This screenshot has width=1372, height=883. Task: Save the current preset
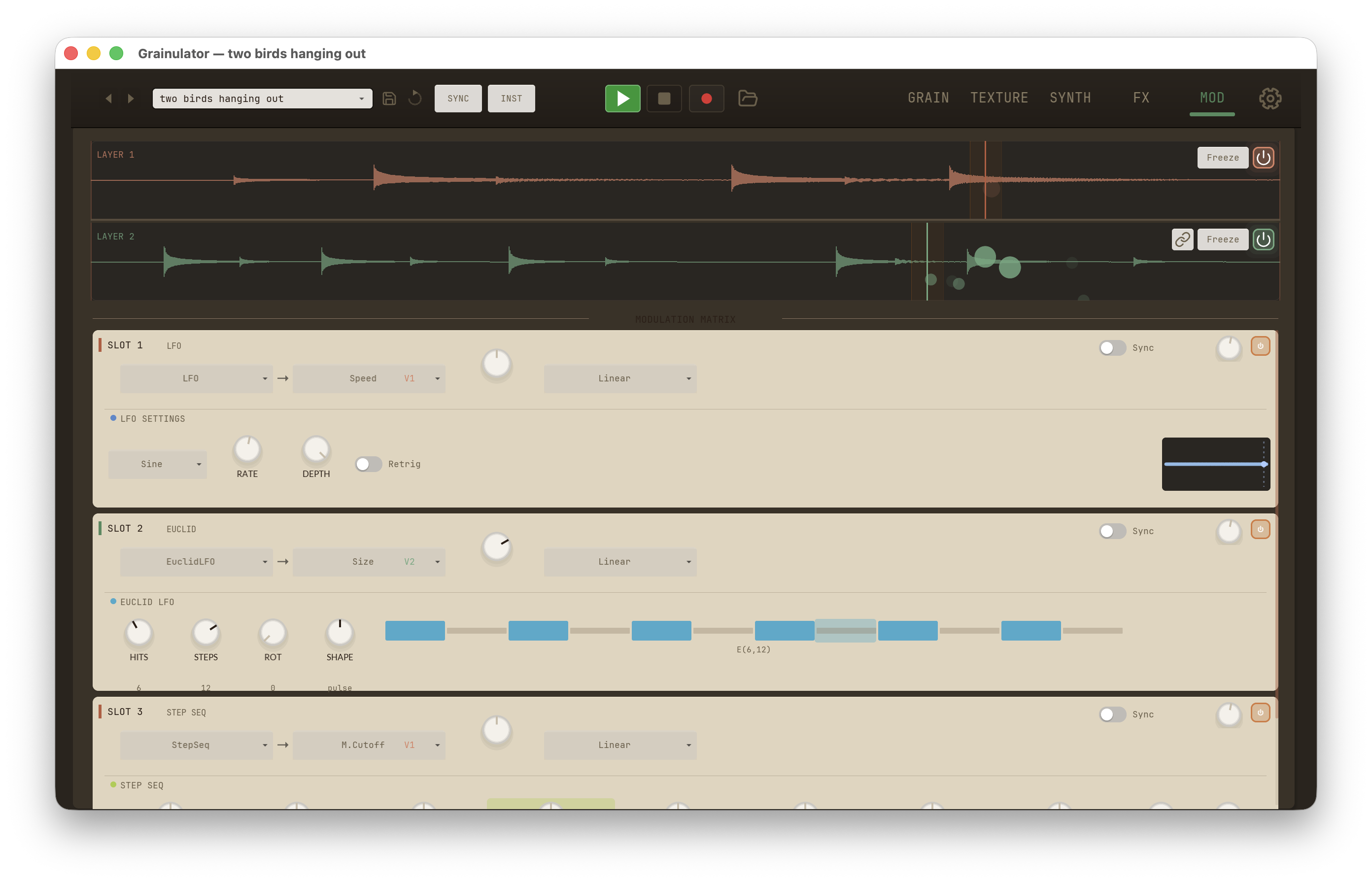389,99
